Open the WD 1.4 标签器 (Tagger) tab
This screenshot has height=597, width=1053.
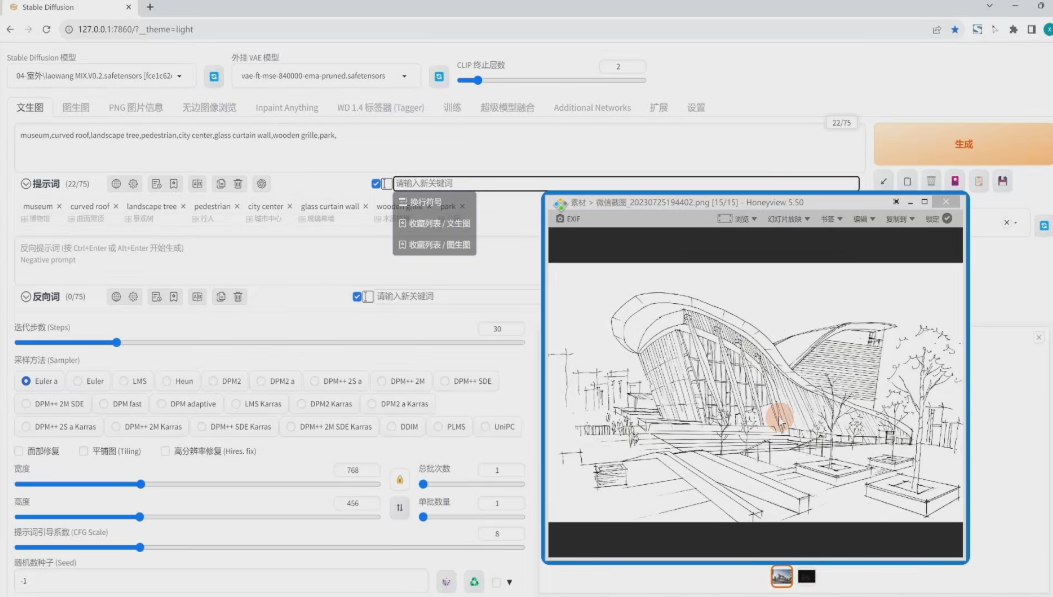pyautogui.click(x=380, y=107)
